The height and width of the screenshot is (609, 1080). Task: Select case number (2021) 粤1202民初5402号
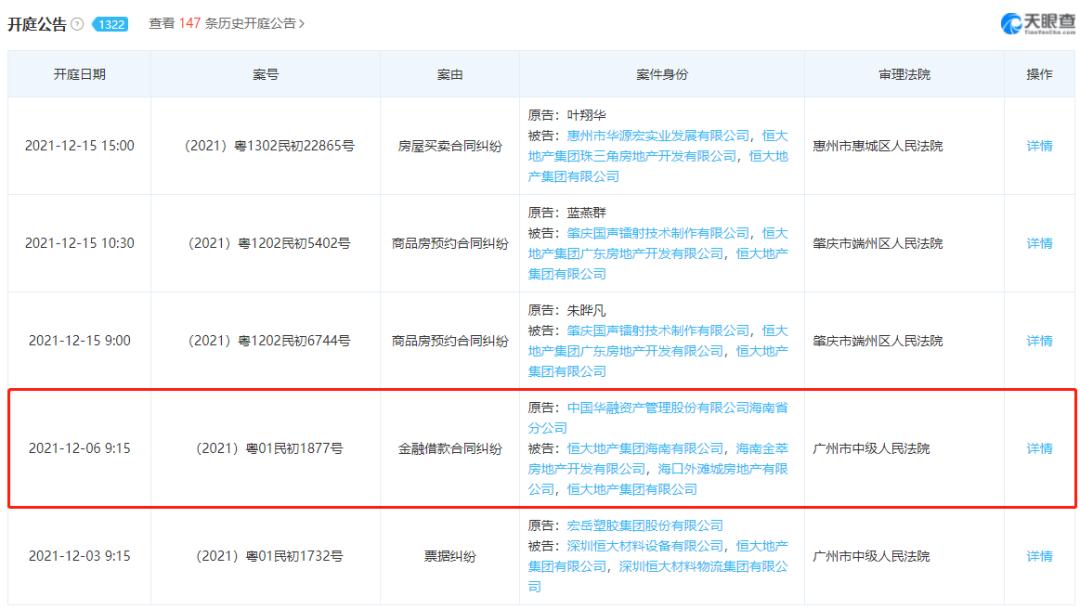[x=269, y=243]
